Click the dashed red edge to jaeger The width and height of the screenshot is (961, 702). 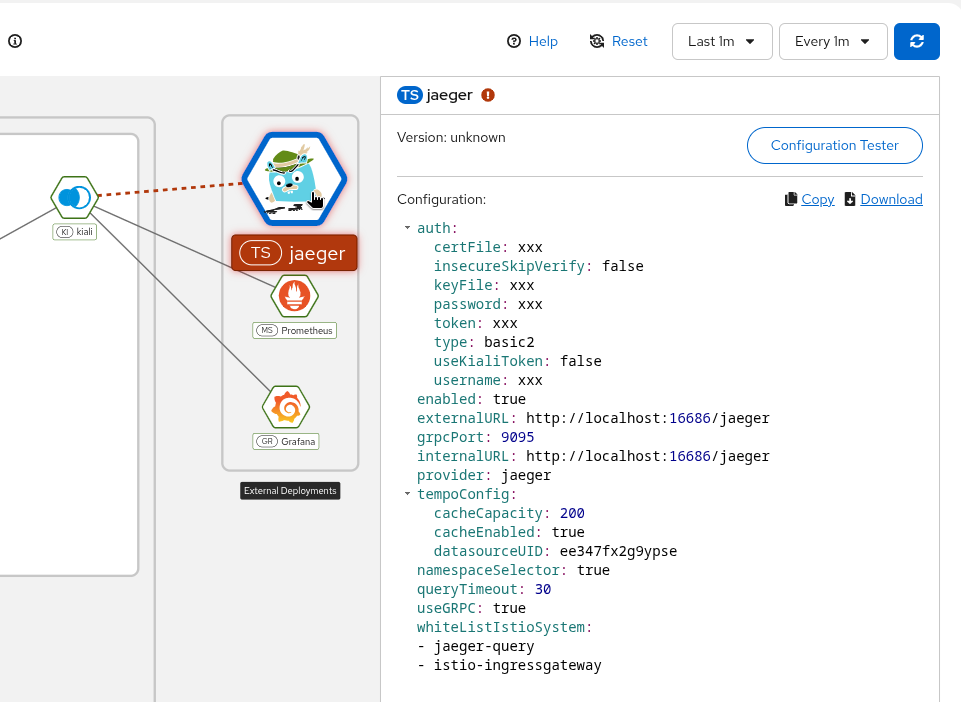coord(170,190)
